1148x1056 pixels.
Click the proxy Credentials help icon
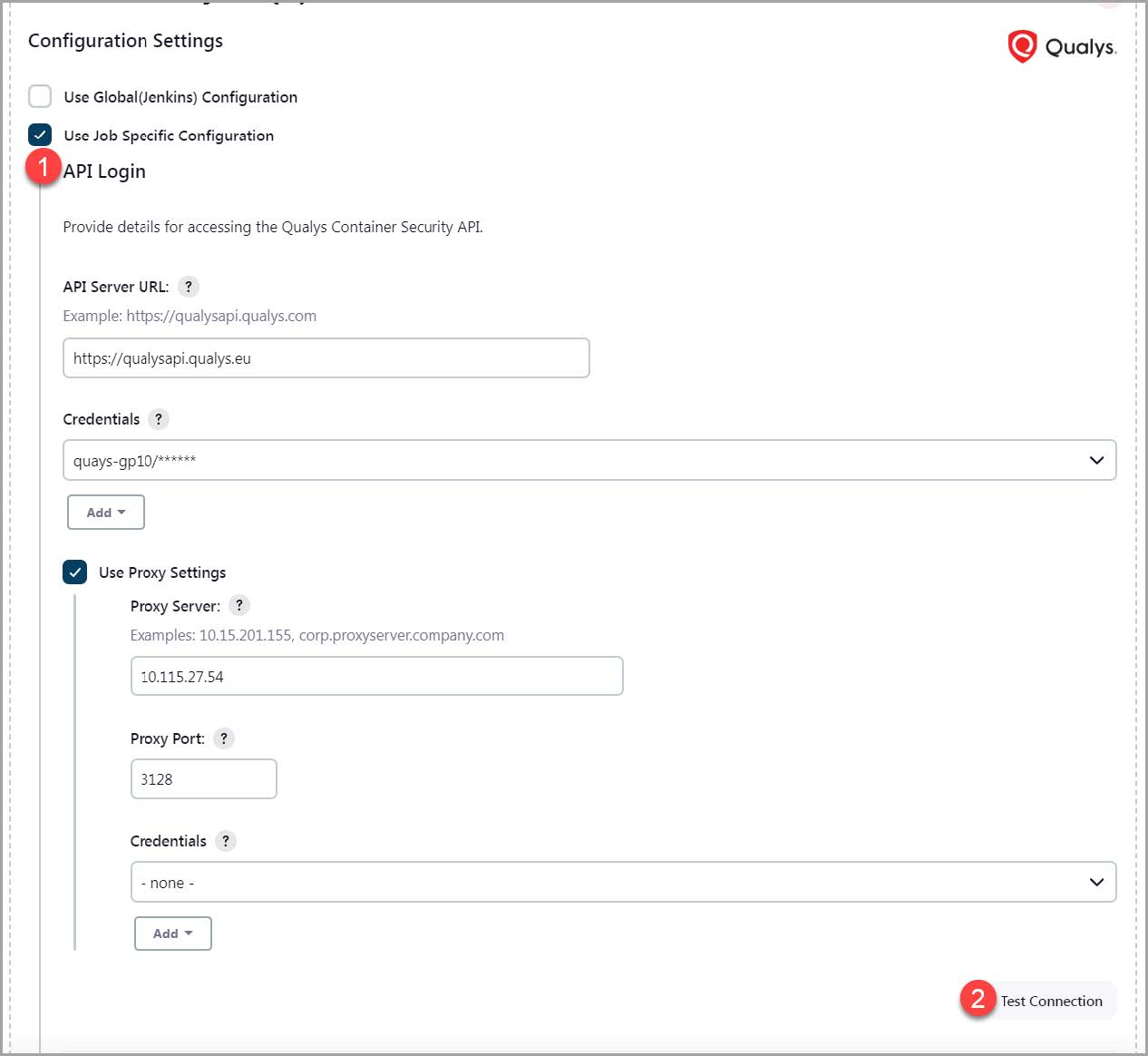225,841
